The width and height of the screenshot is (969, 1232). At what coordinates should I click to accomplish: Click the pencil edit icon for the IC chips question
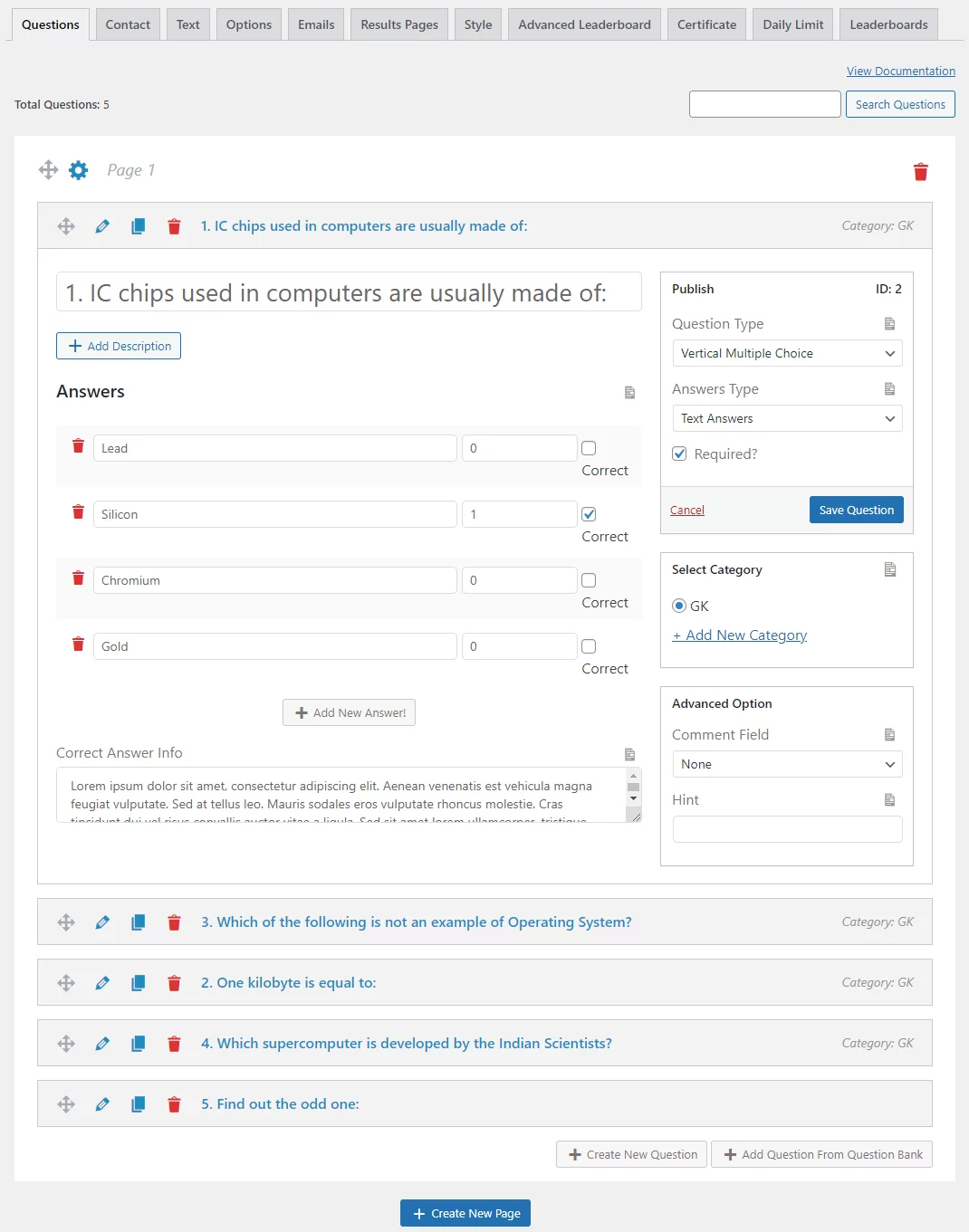[102, 226]
